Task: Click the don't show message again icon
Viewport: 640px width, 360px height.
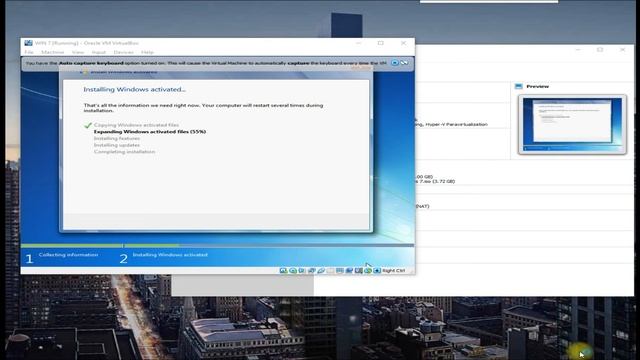Action: [404, 63]
